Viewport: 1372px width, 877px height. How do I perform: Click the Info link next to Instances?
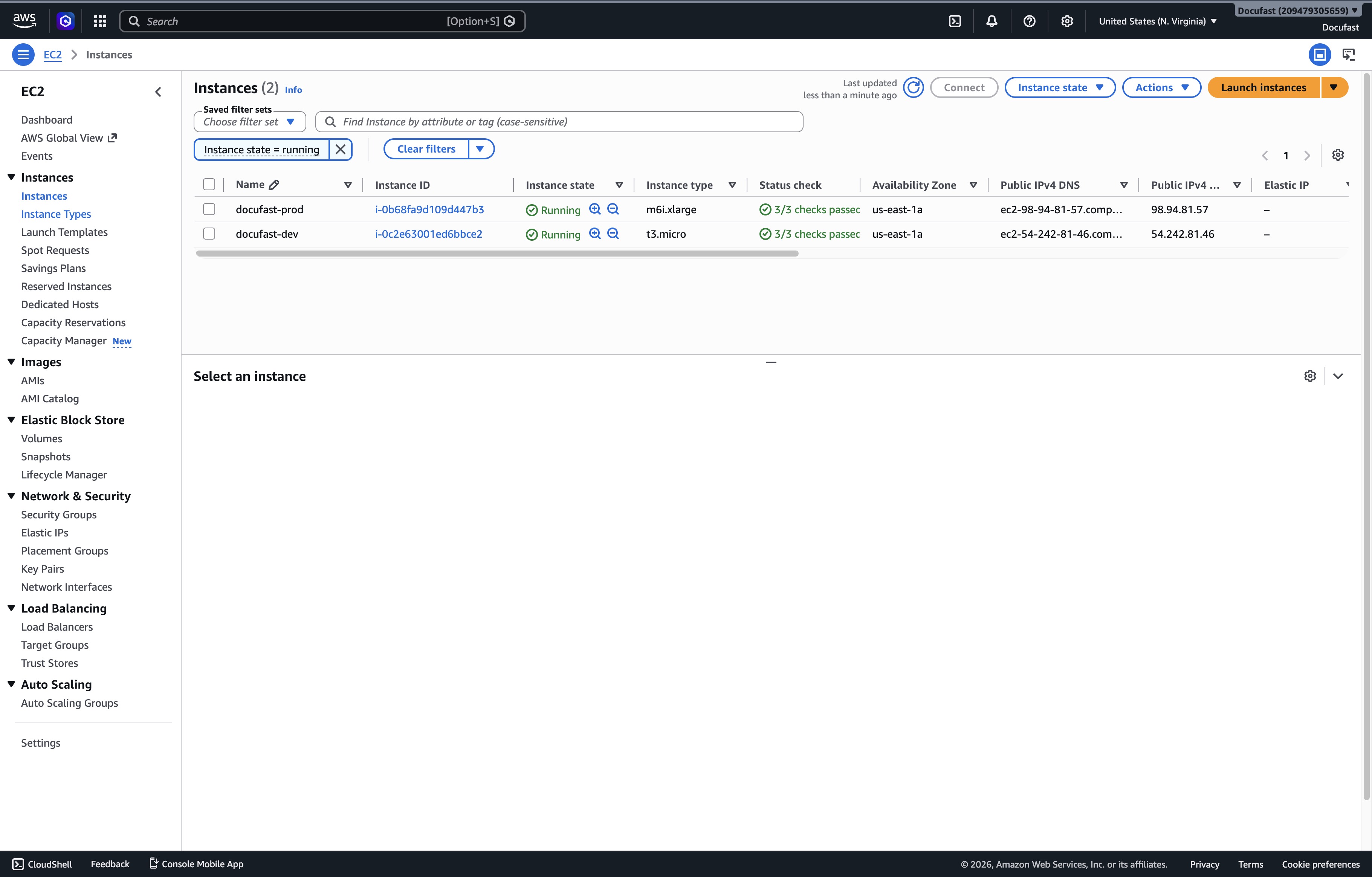[x=293, y=90]
